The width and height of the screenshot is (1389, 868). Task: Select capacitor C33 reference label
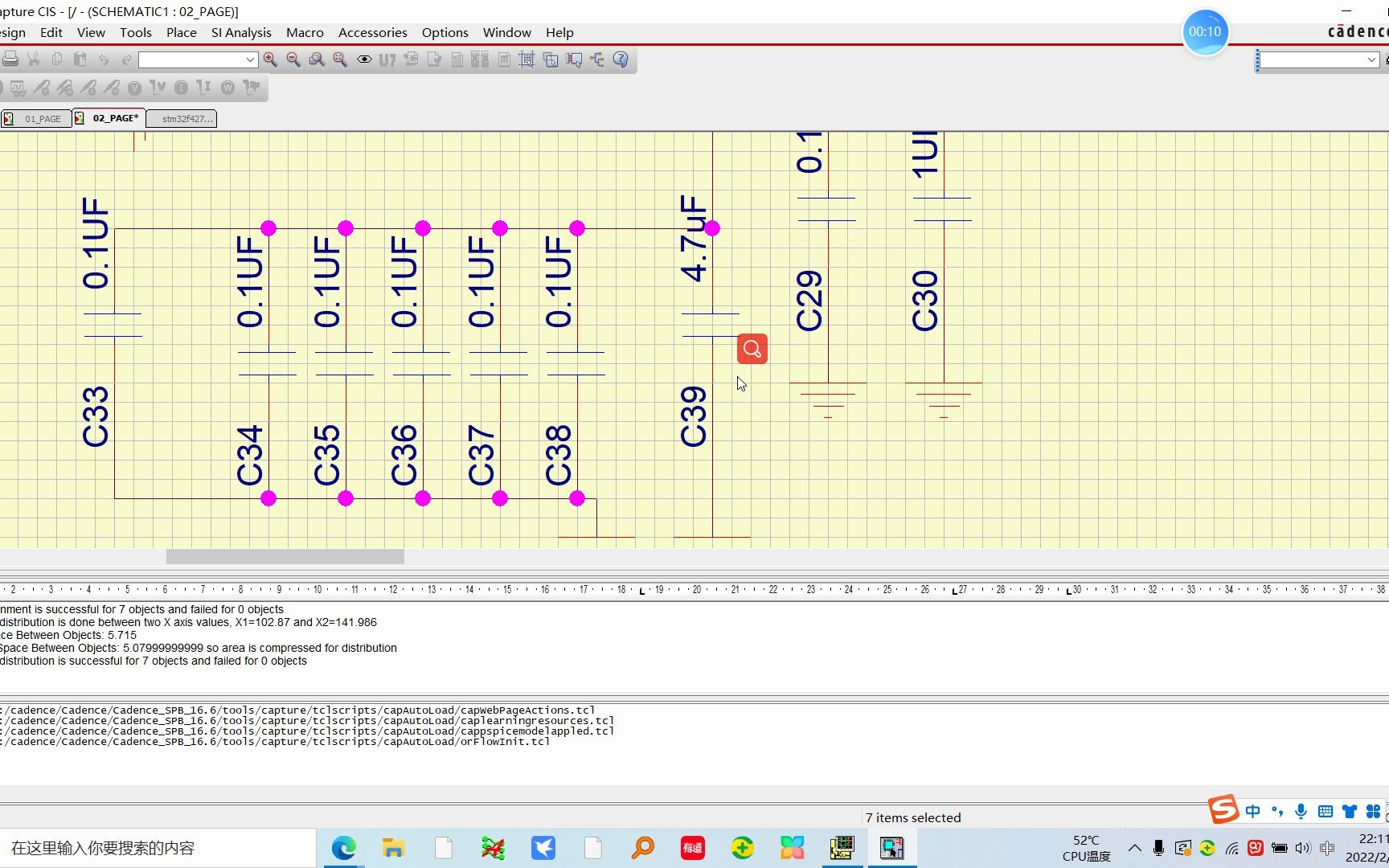(95, 416)
